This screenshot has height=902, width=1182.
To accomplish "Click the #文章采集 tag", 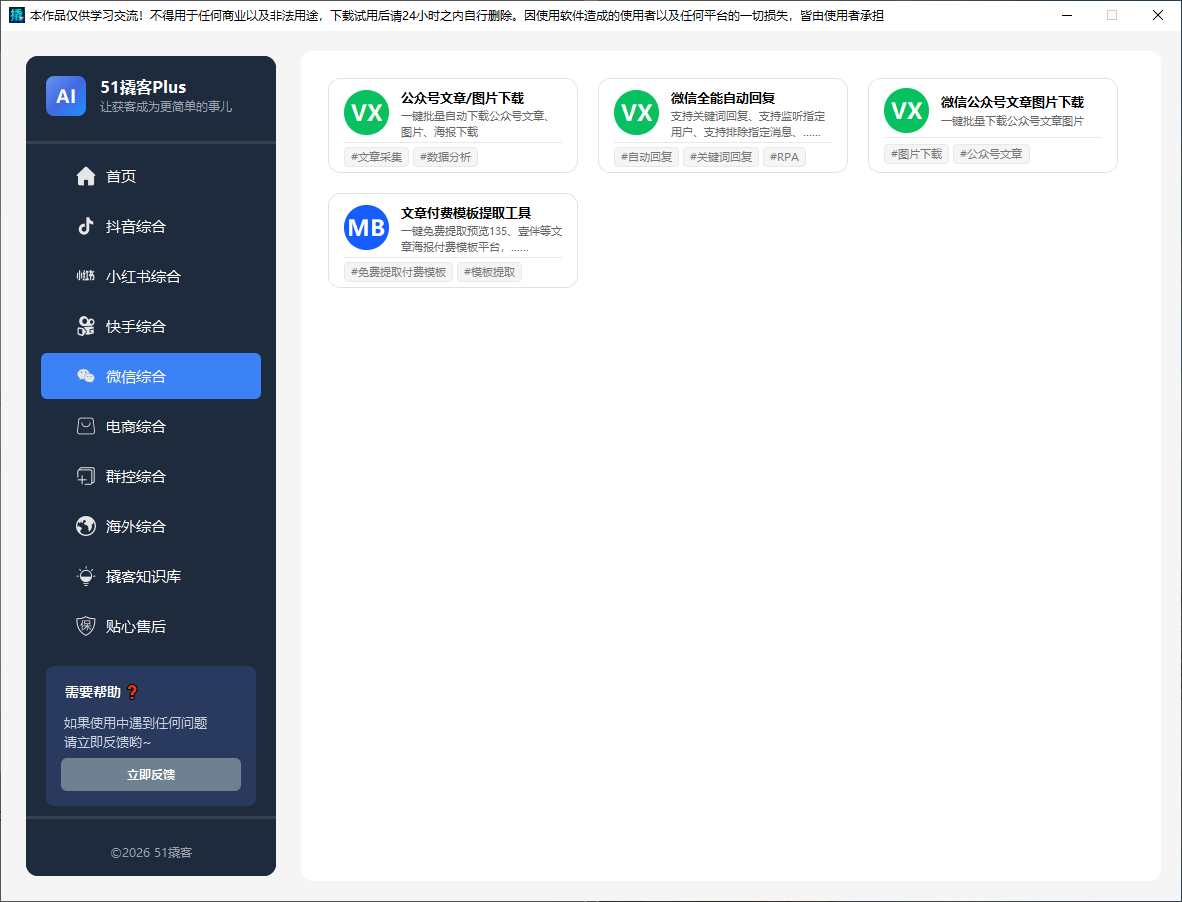I will click(376, 157).
